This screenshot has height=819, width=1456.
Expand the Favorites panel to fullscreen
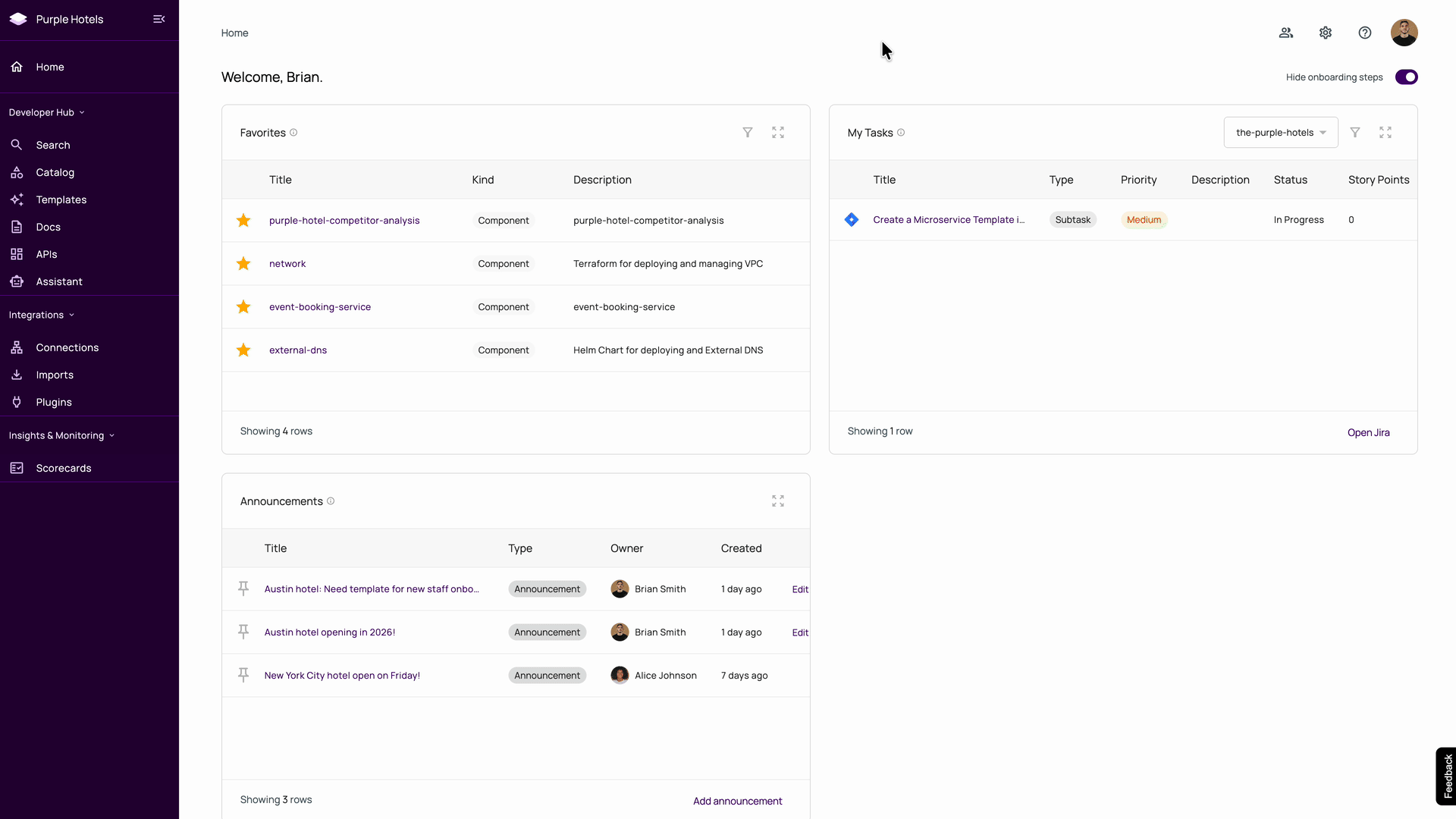point(778,133)
